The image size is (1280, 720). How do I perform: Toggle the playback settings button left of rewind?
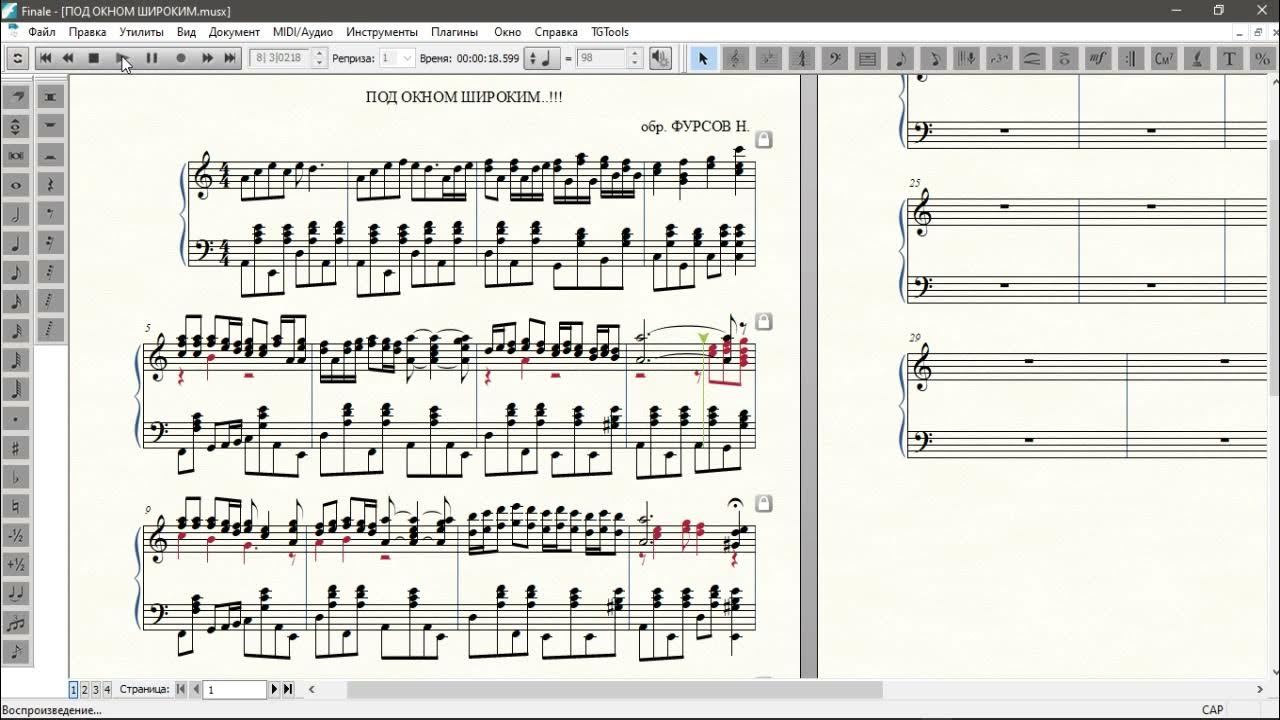(17, 58)
